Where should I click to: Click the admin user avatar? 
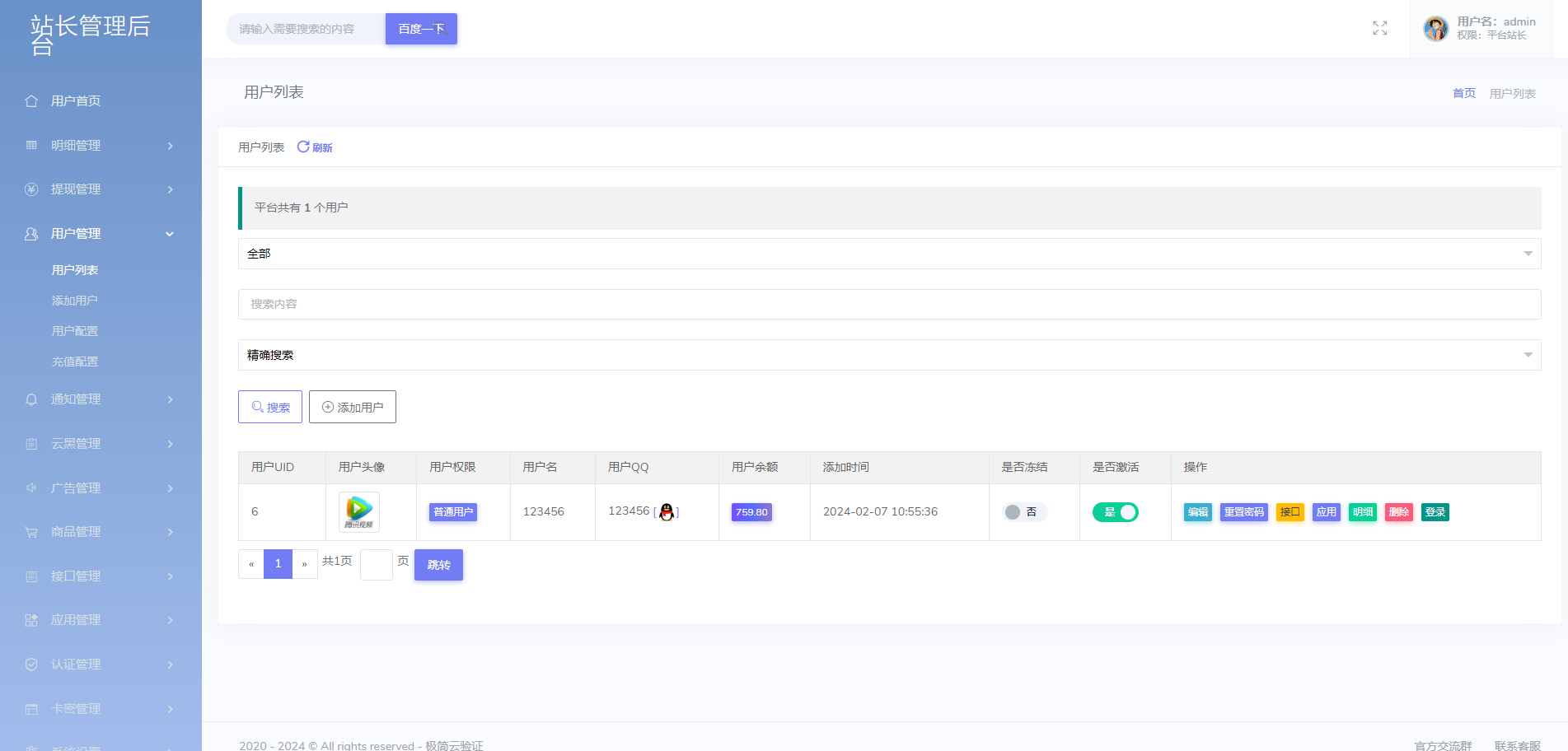pos(1435,29)
